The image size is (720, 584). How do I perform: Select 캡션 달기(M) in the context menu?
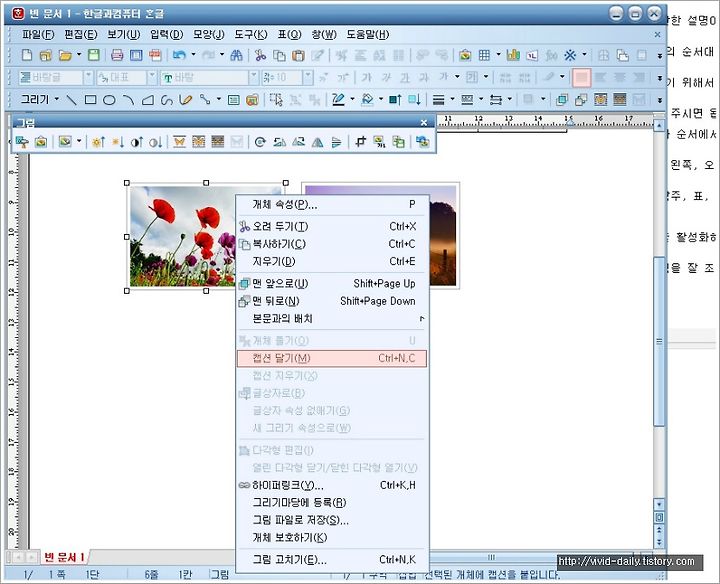tap(332, 358)
